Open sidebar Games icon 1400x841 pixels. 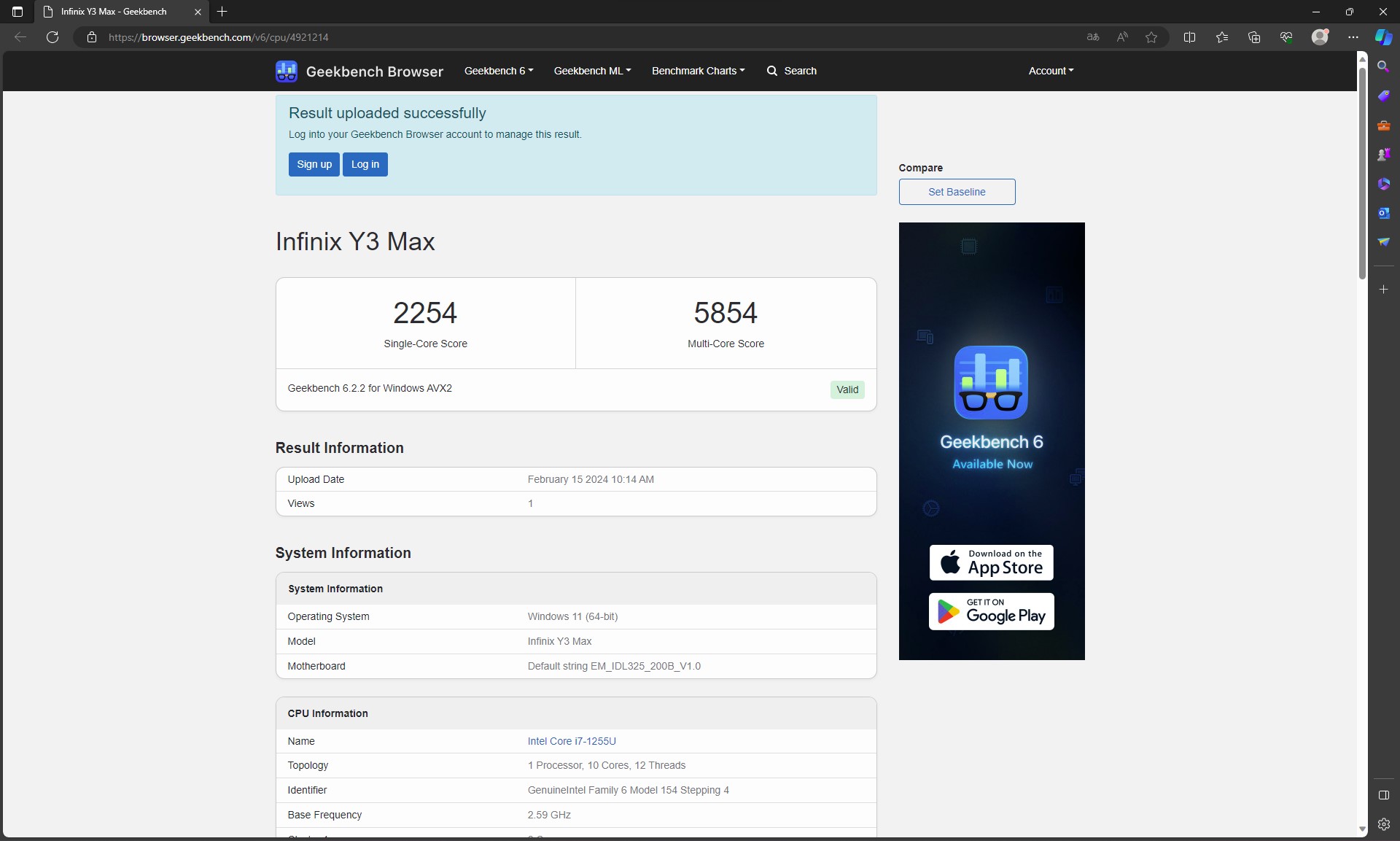click(1383, 155)
